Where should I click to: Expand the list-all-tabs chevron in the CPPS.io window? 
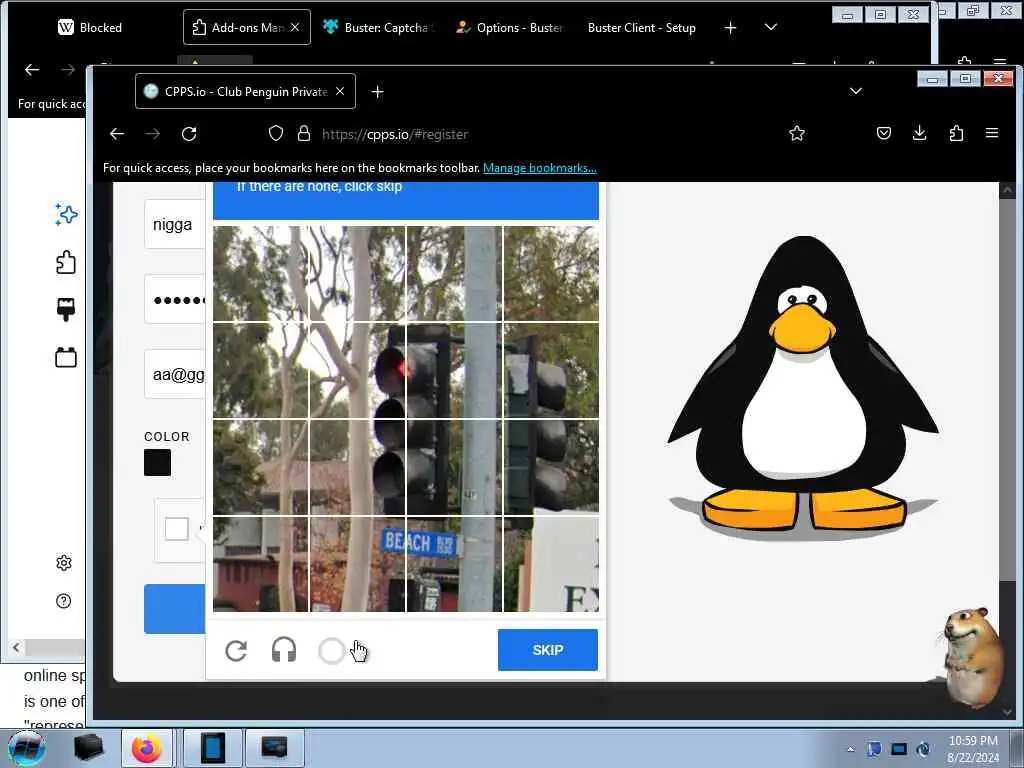click(x=856, y=91)
